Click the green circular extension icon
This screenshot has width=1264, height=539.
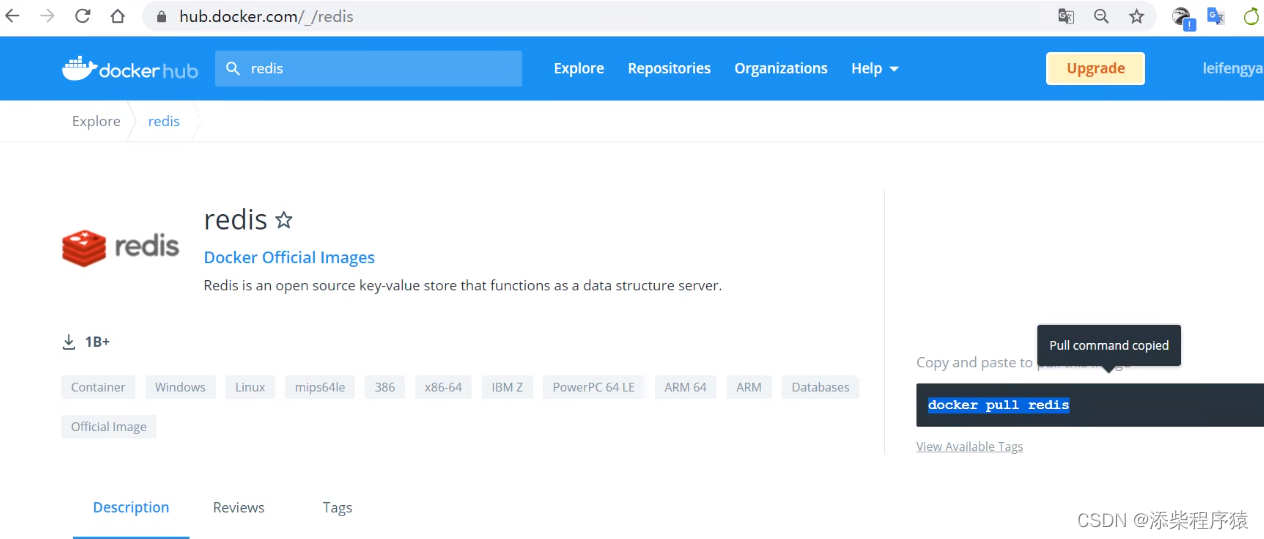click(x=1251, y=16)
